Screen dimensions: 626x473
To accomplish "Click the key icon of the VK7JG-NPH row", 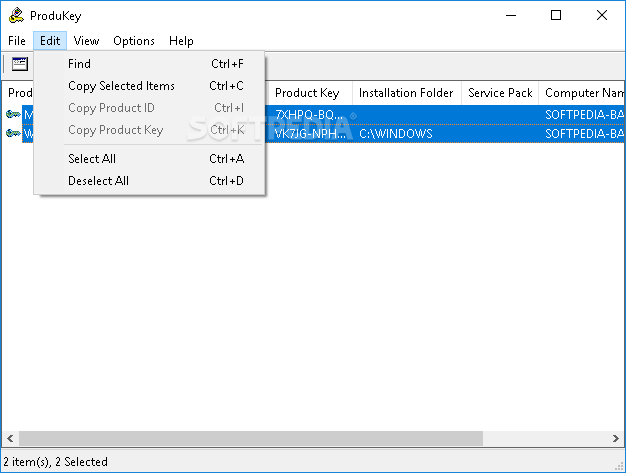I will (13, 133).
